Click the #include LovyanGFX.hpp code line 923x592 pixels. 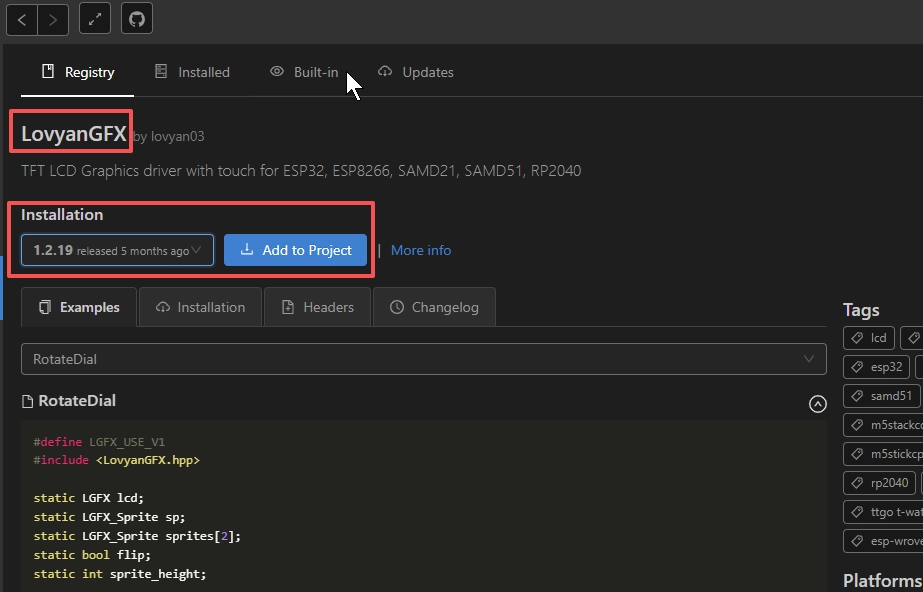coord(117,460)
